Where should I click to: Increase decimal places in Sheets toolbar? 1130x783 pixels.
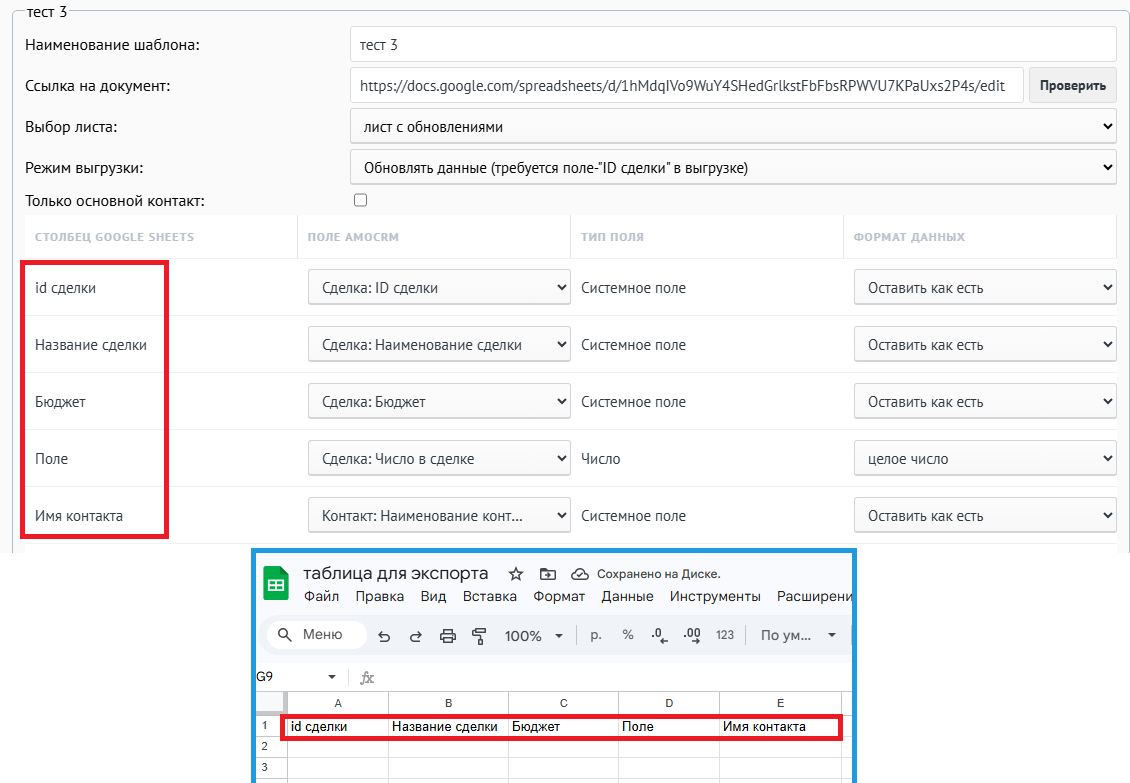pyautogui.click(x=692, y=635)
